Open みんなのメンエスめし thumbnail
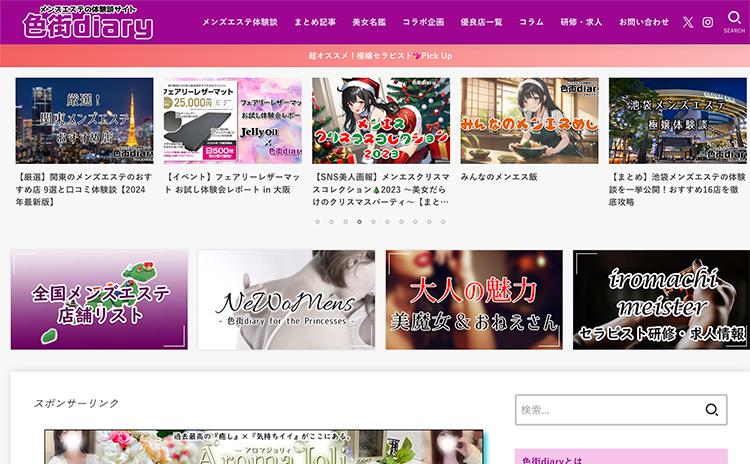This screenshot has height=464, width=750. (x=529, y=121)
